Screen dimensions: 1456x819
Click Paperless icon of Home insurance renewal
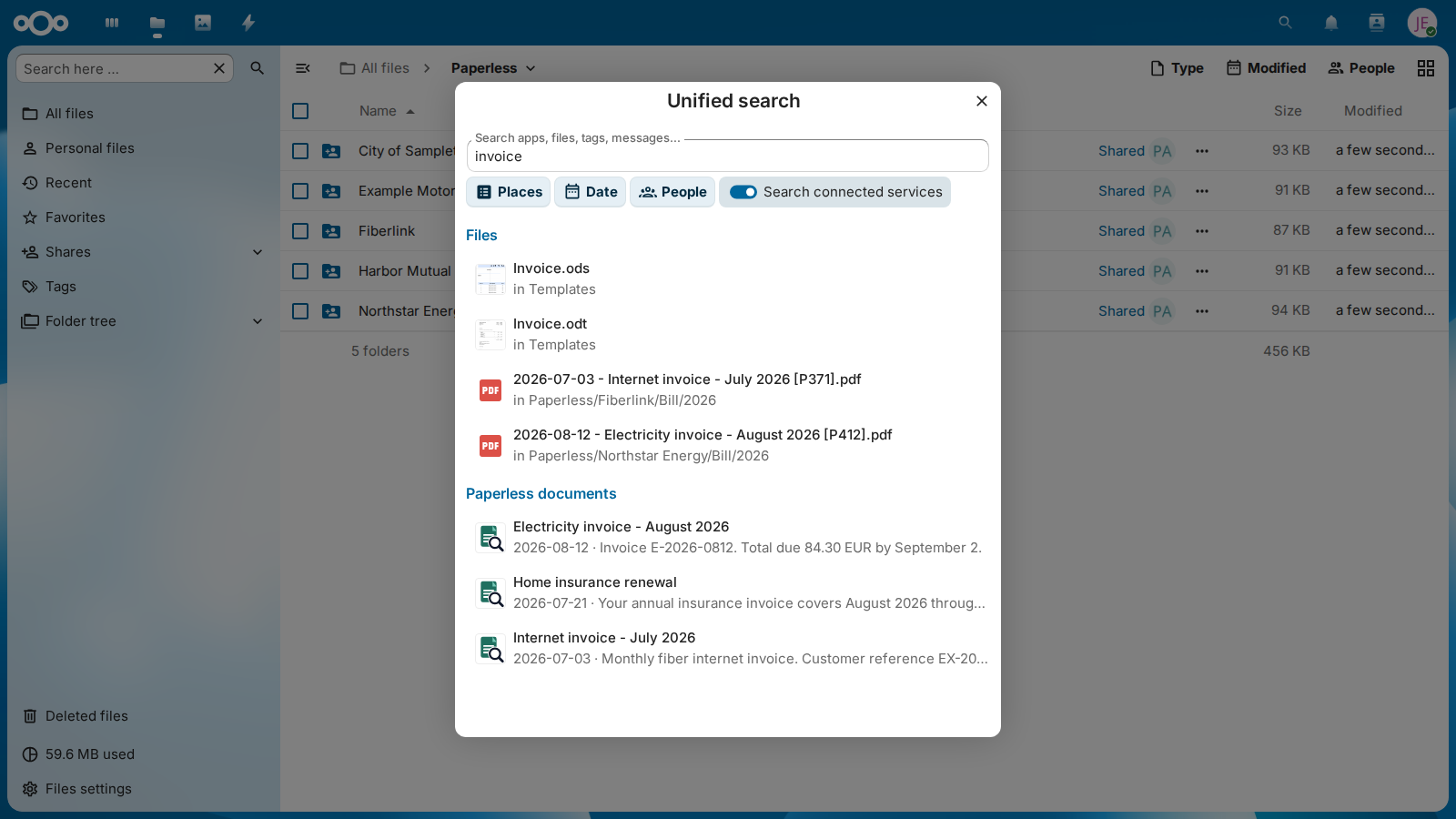pyautogui.click(x=490, y=593)
